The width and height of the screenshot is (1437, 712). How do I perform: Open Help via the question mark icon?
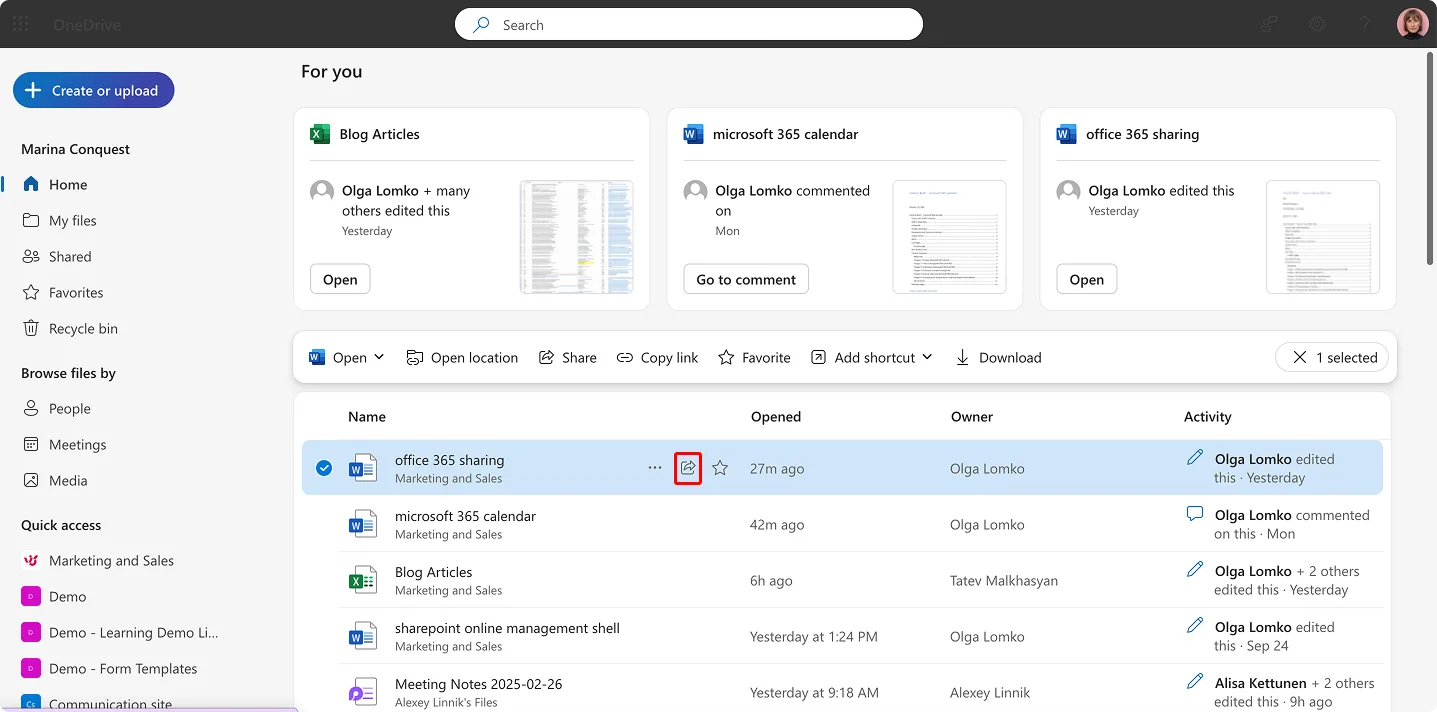tap(1364, 24)
